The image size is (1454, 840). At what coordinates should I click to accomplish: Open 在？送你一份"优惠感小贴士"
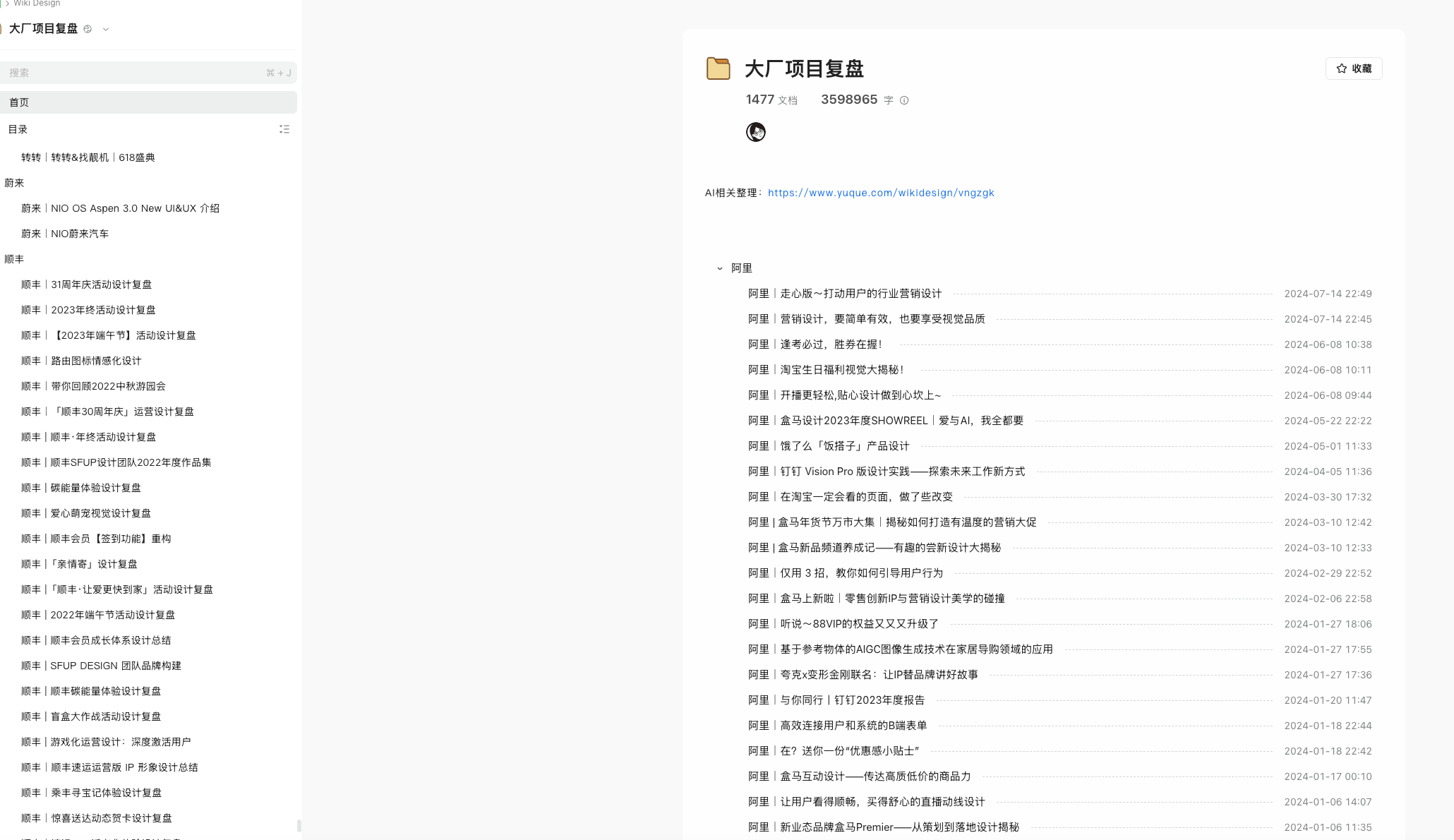(834, 751)
